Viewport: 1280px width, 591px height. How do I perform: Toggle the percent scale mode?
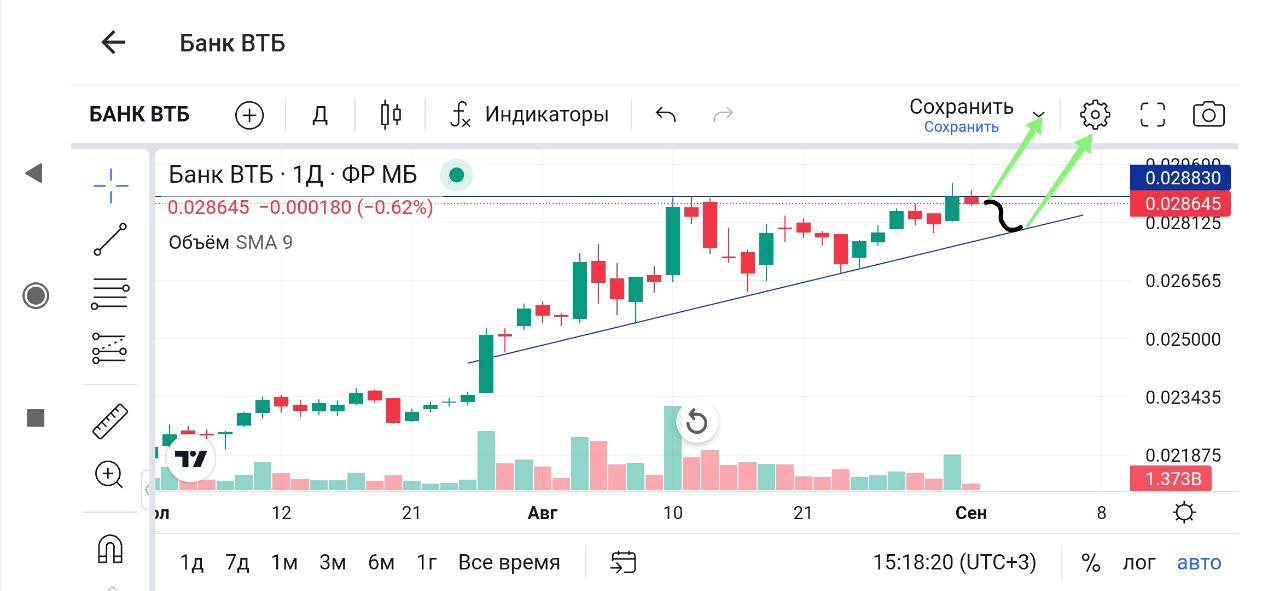pos(1090,563)
